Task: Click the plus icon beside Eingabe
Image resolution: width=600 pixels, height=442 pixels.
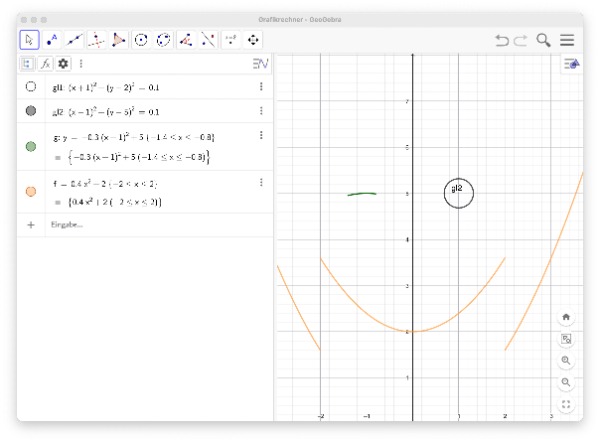Action: [x=31, y=225]
